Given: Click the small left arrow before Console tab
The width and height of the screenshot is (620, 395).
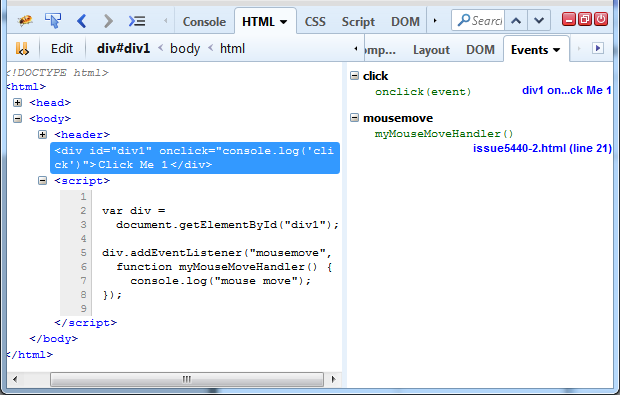Looking at the screenshot, I should (x=166, y=21).
